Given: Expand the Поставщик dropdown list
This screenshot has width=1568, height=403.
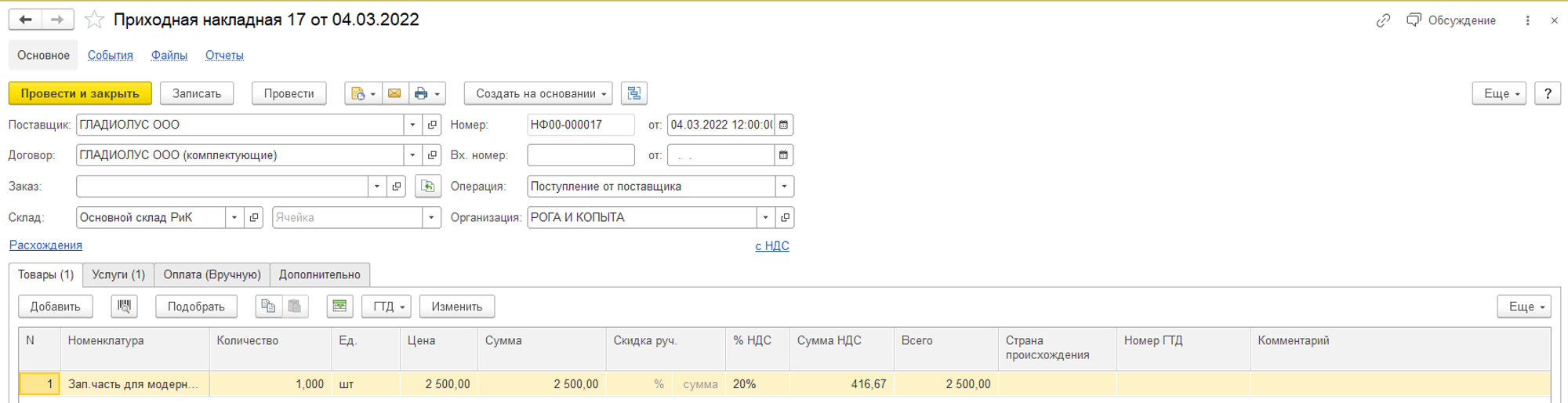Looking at the screenshot, I should coord(412,125).
